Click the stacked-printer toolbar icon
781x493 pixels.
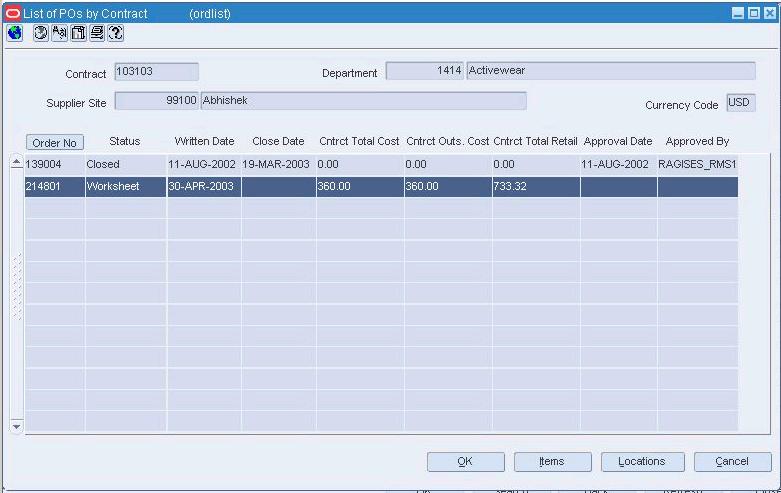(x=97, y=33)
